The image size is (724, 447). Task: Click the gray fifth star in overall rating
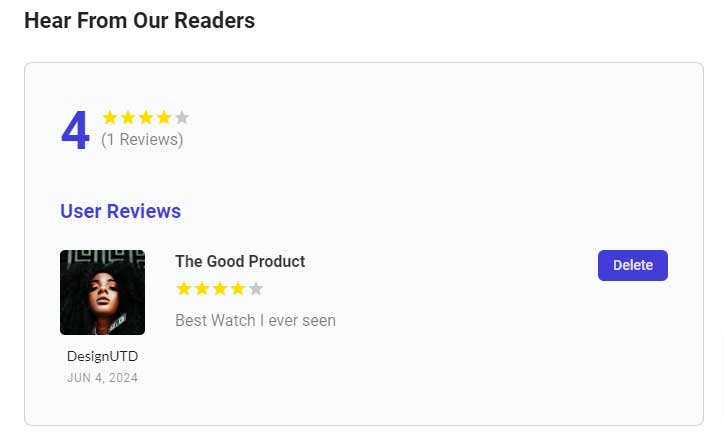(x=182, y=117)
